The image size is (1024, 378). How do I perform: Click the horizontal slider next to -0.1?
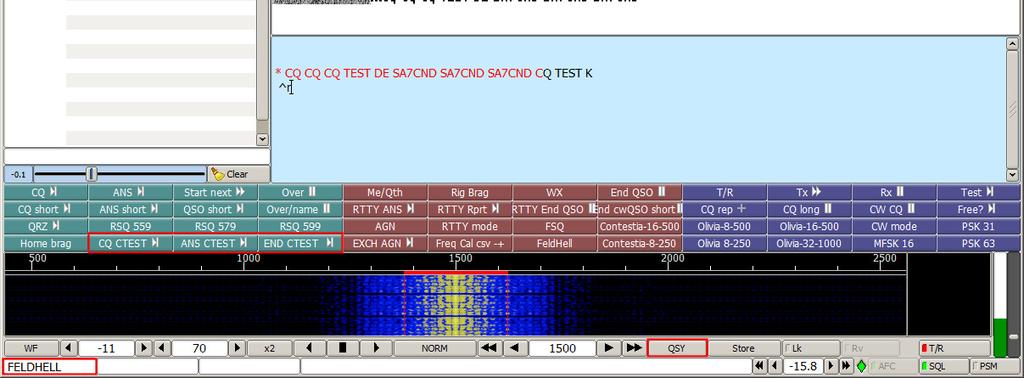(119, 174)
